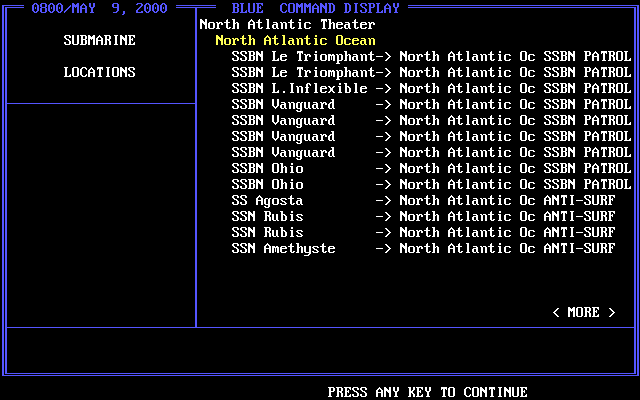Select the first SSN Rubis entry
Image resolution: width=640 pixels, height=400 pixels.
pos(267,216)
